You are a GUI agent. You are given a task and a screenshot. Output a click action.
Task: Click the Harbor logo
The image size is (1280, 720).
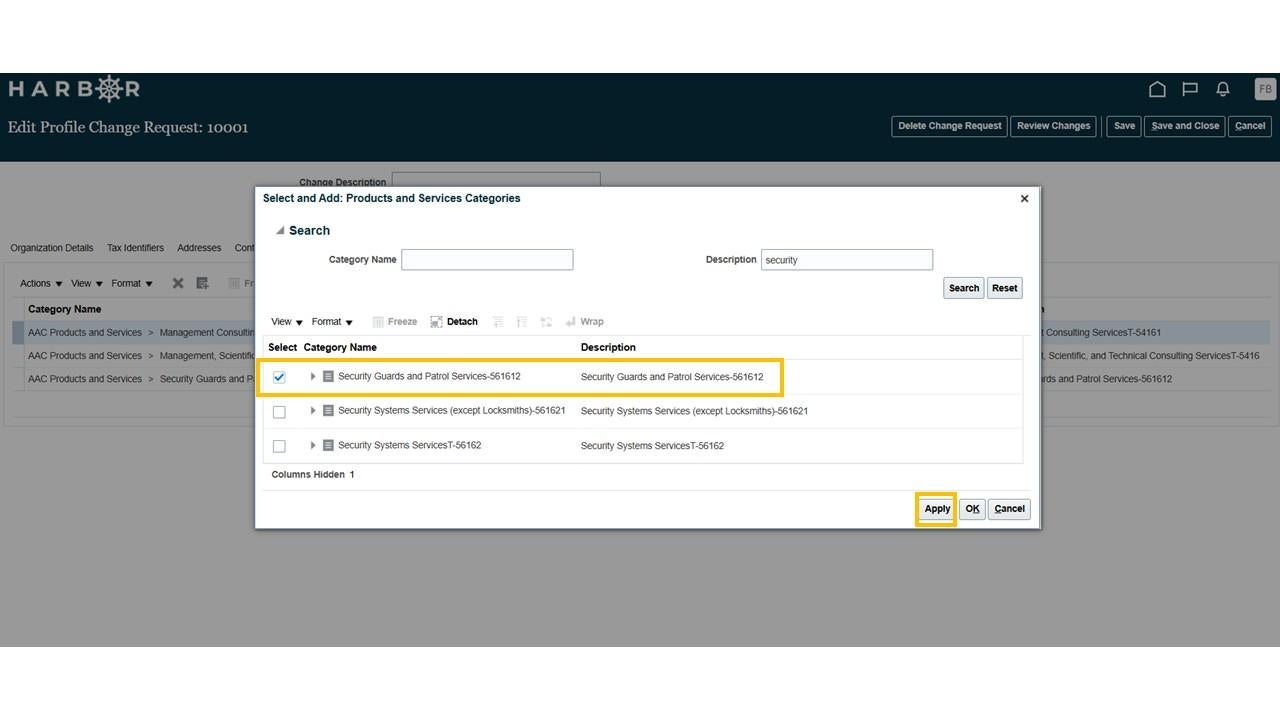(x=74, y=89)
